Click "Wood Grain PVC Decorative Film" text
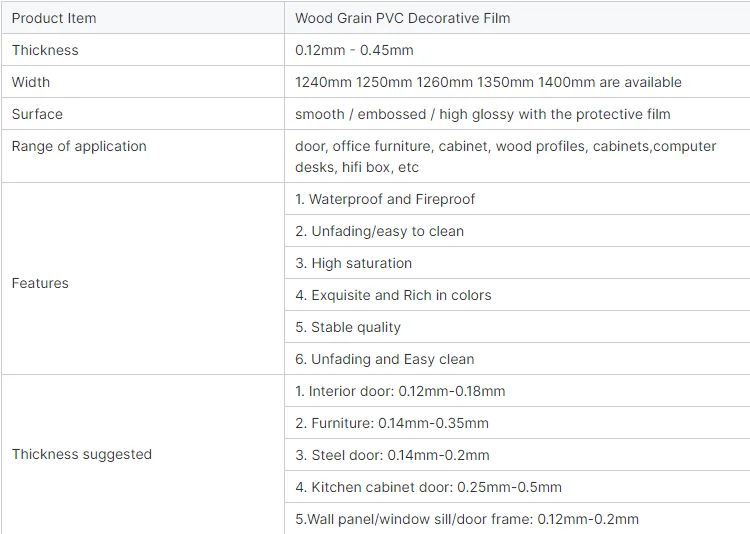The height and width of the screenshot is (534, 750). [400, 18]
